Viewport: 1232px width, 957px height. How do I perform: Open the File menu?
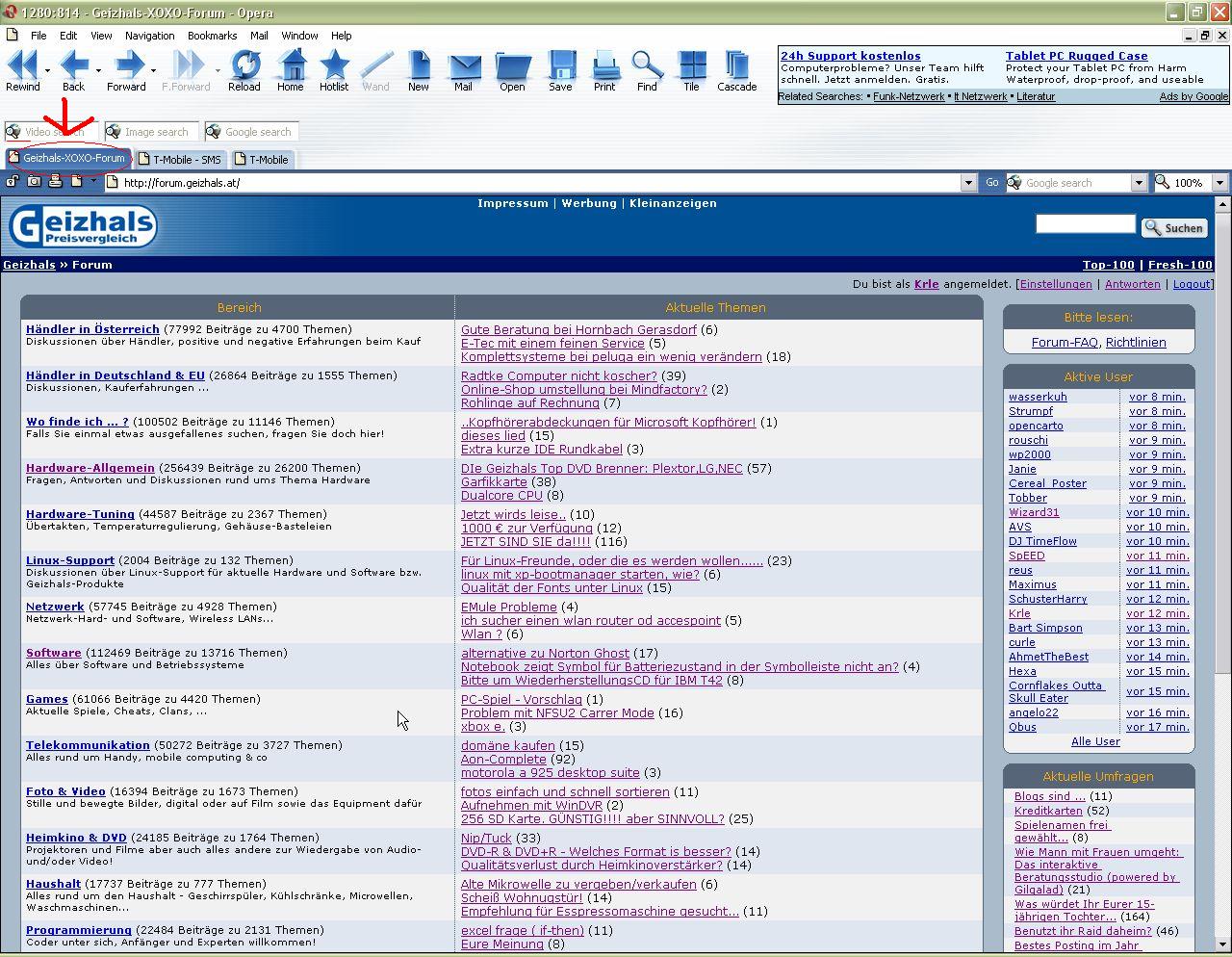click(x=38, y=36)
